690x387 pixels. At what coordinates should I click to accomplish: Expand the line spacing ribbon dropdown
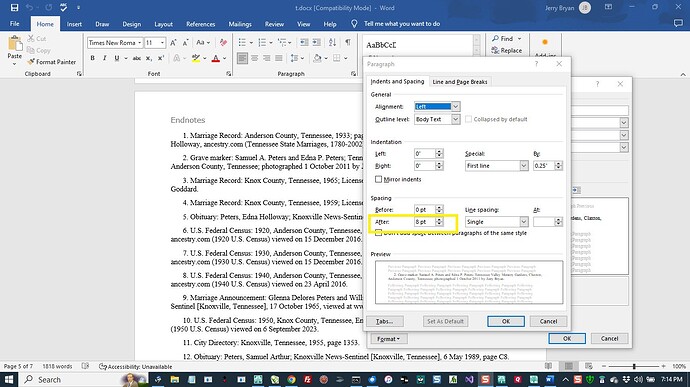(303, 58)
